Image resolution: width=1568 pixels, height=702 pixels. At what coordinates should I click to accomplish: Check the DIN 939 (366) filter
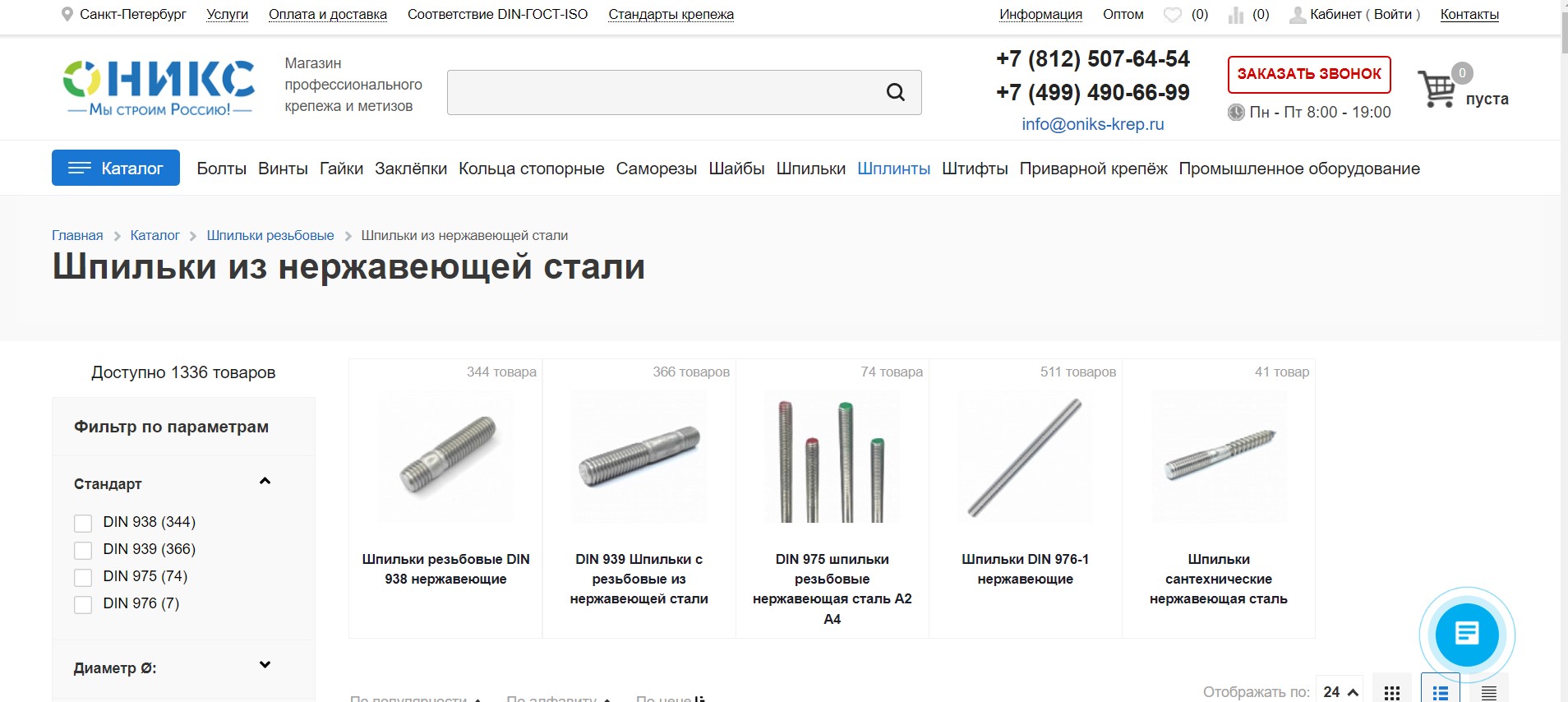(83, 550)
